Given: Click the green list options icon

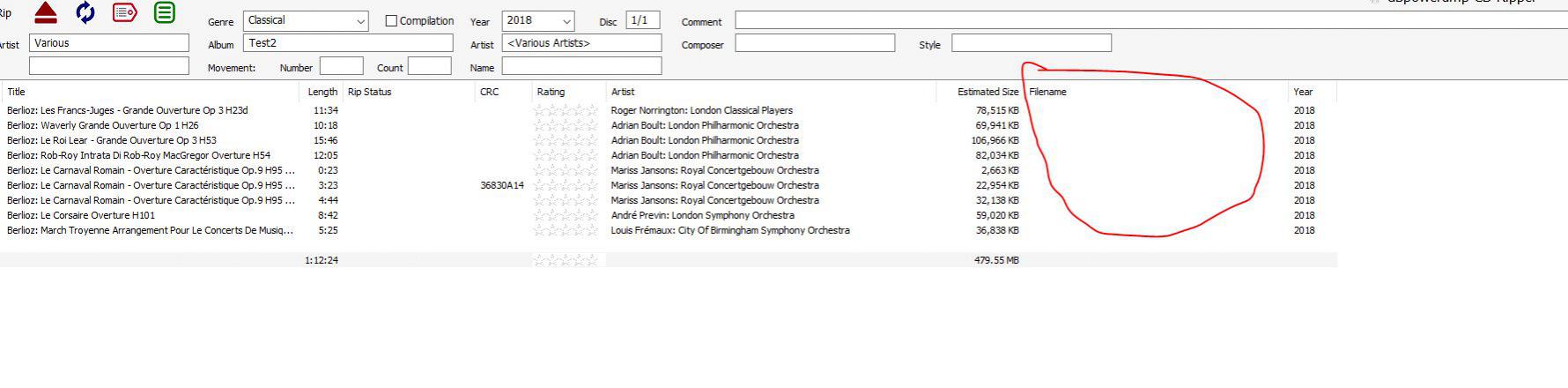Looking at the screenshot, I should [x=164, y=12].
